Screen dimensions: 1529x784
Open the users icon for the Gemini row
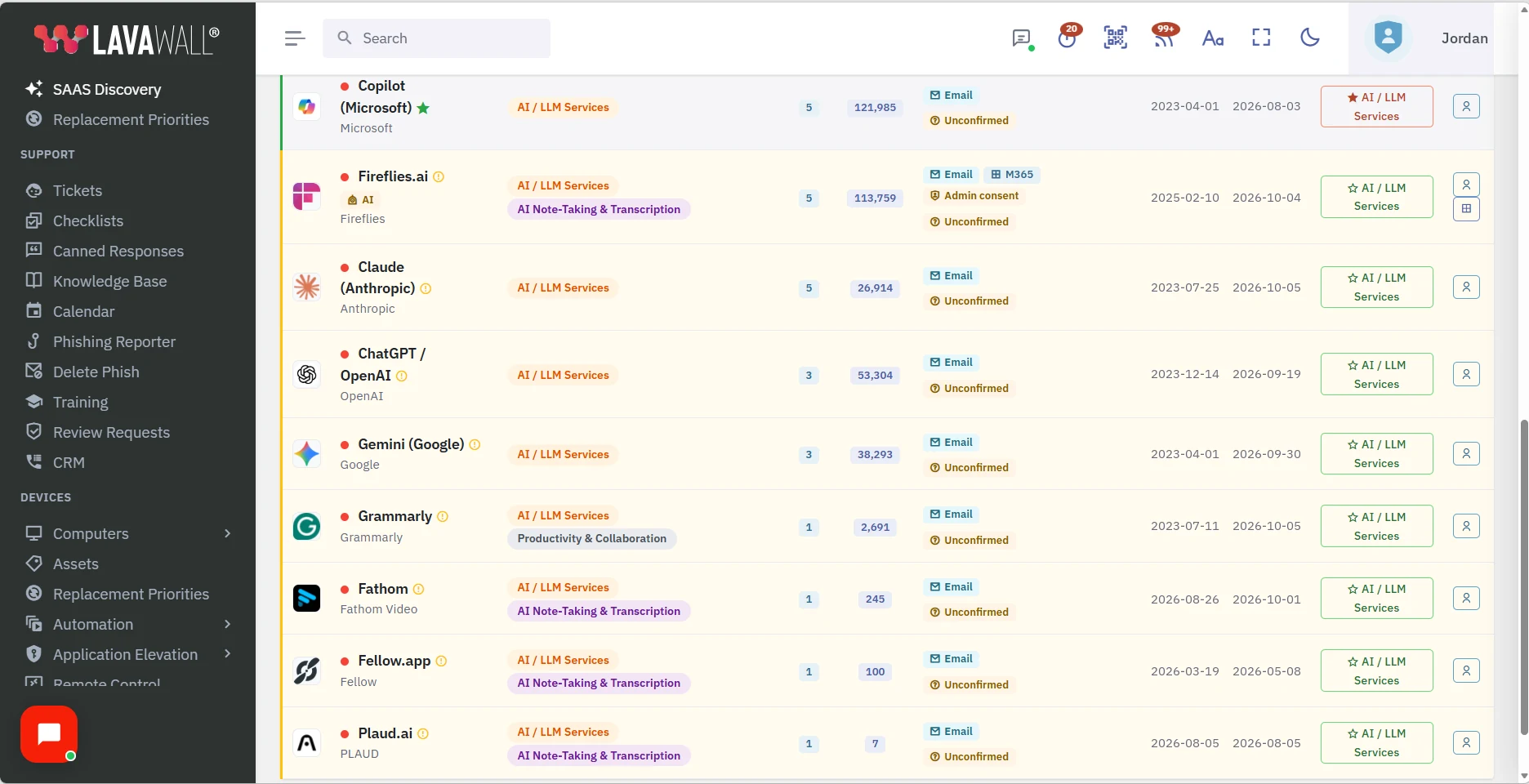[1466, 453]
